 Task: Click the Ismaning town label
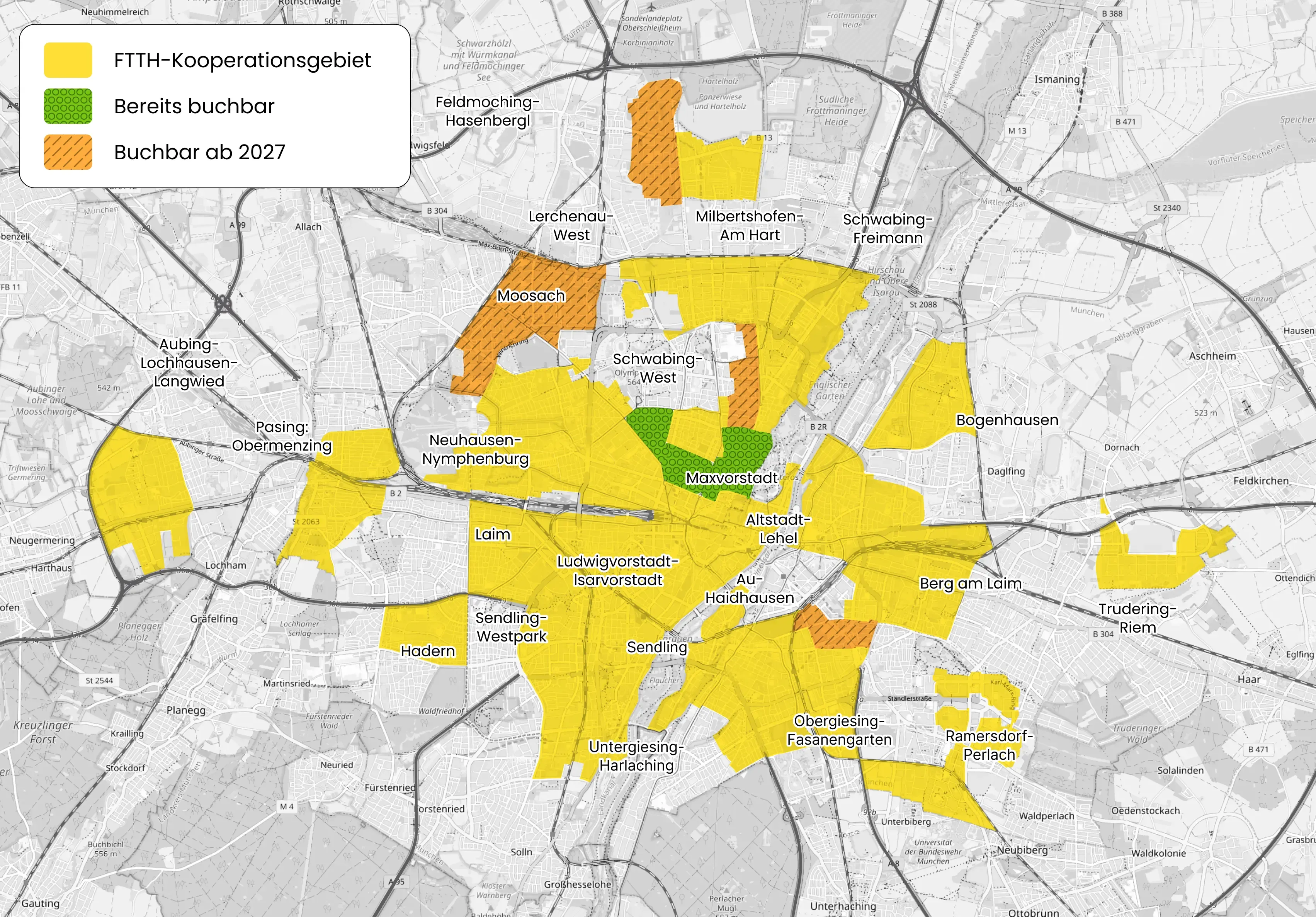click(1057, 80)
